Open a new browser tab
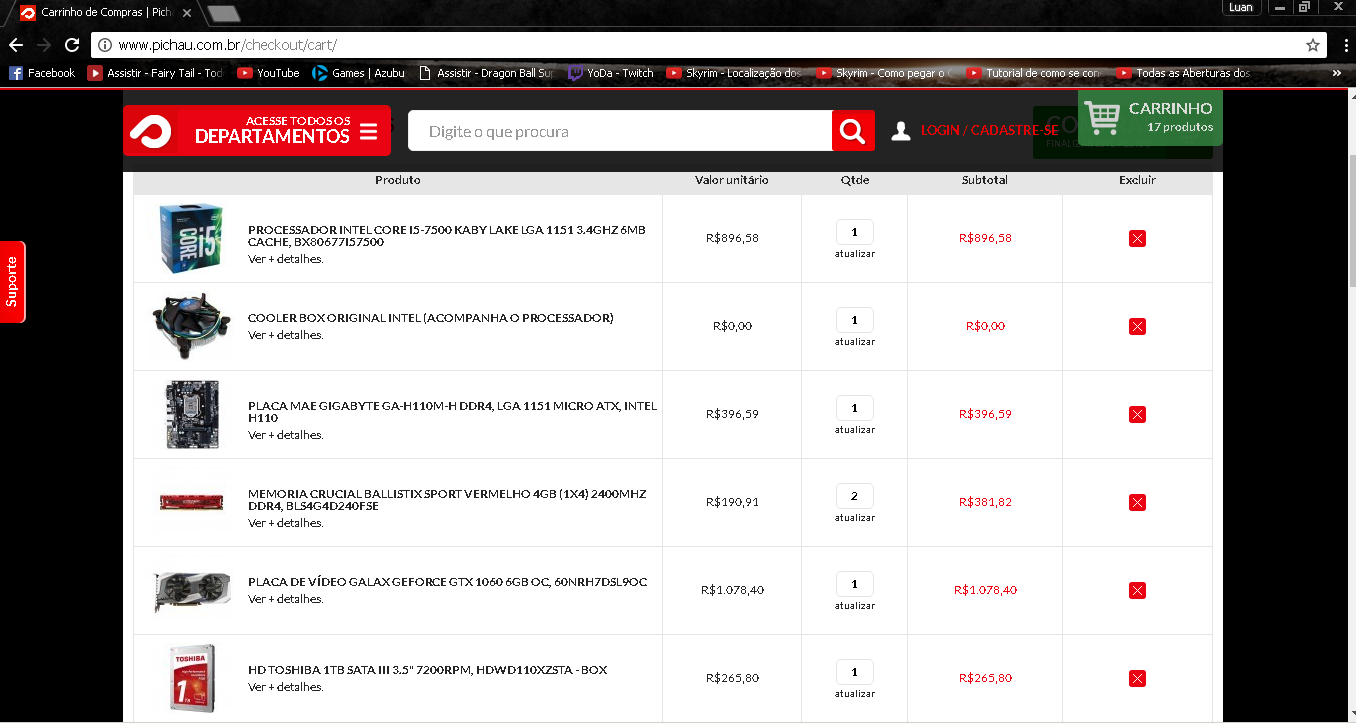Image resolution: width=1356 pixels, height=724 pixels. click(x=223, y=13)
